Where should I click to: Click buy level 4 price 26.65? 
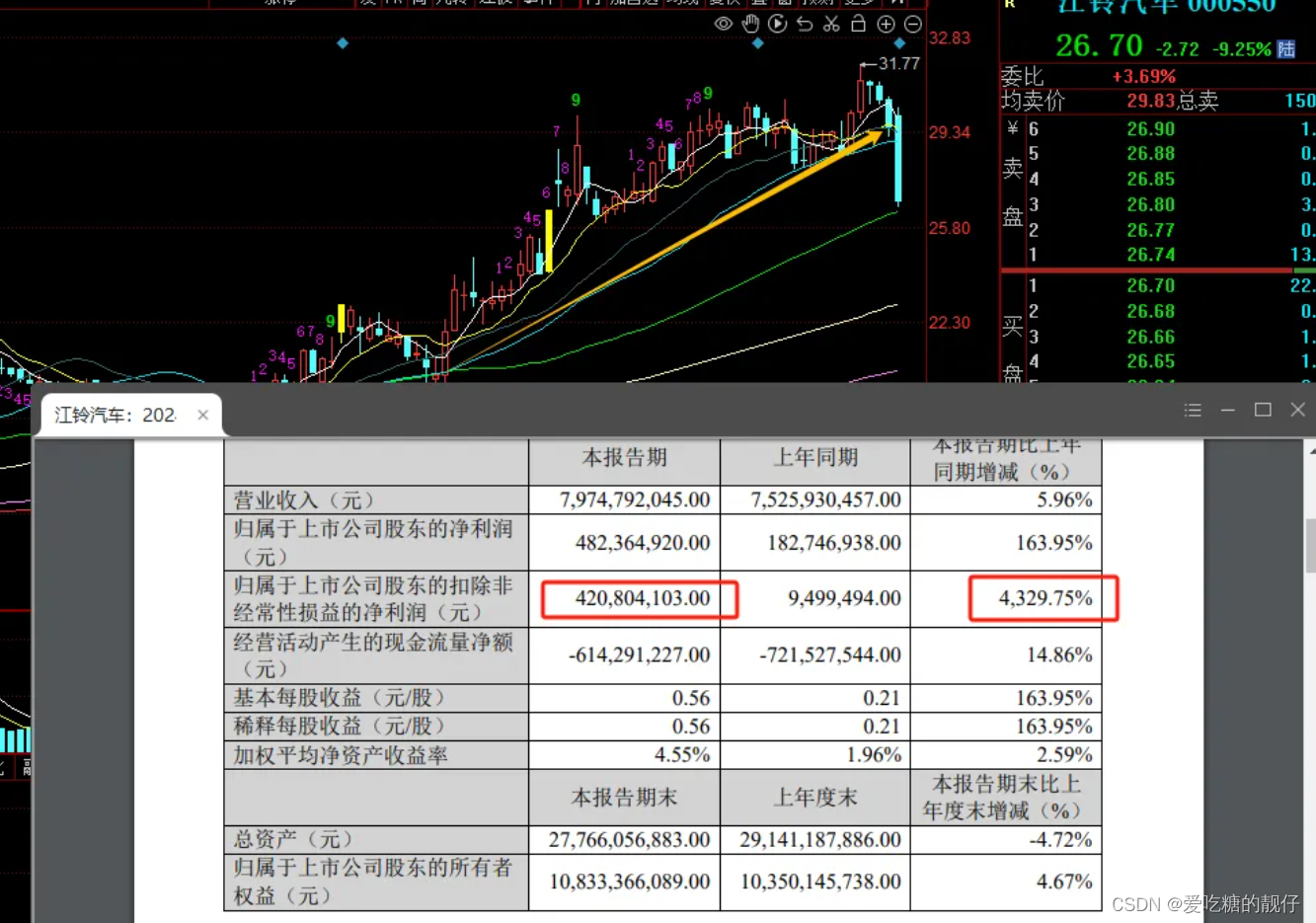click(x=1151, y=362)
